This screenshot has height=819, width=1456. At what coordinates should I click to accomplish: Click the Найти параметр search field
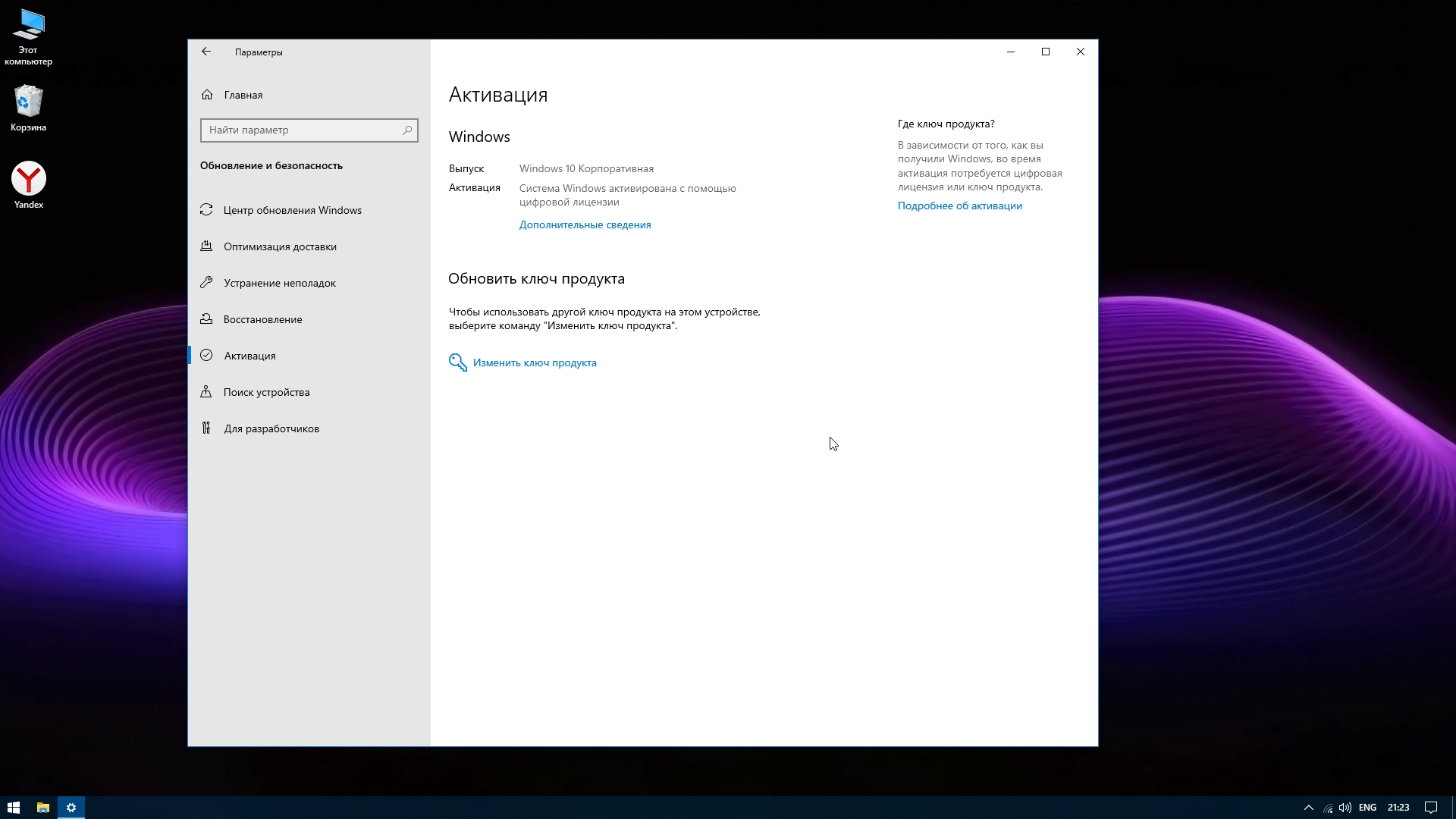pyautogui.click(x=300, y=130)
